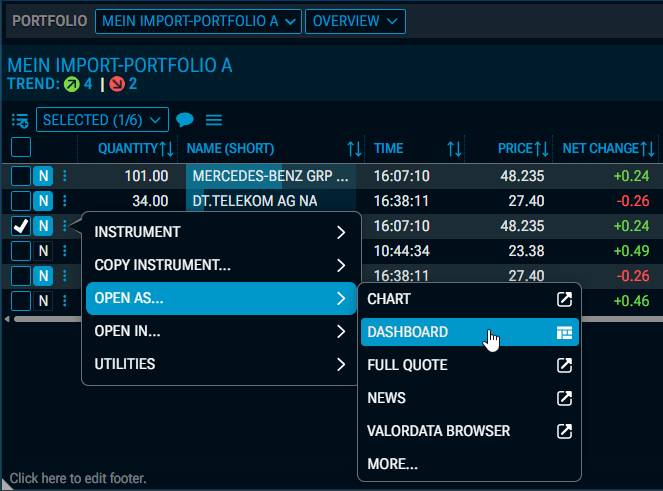
Task: Click the +0.49 net change value
Action: 631,251
